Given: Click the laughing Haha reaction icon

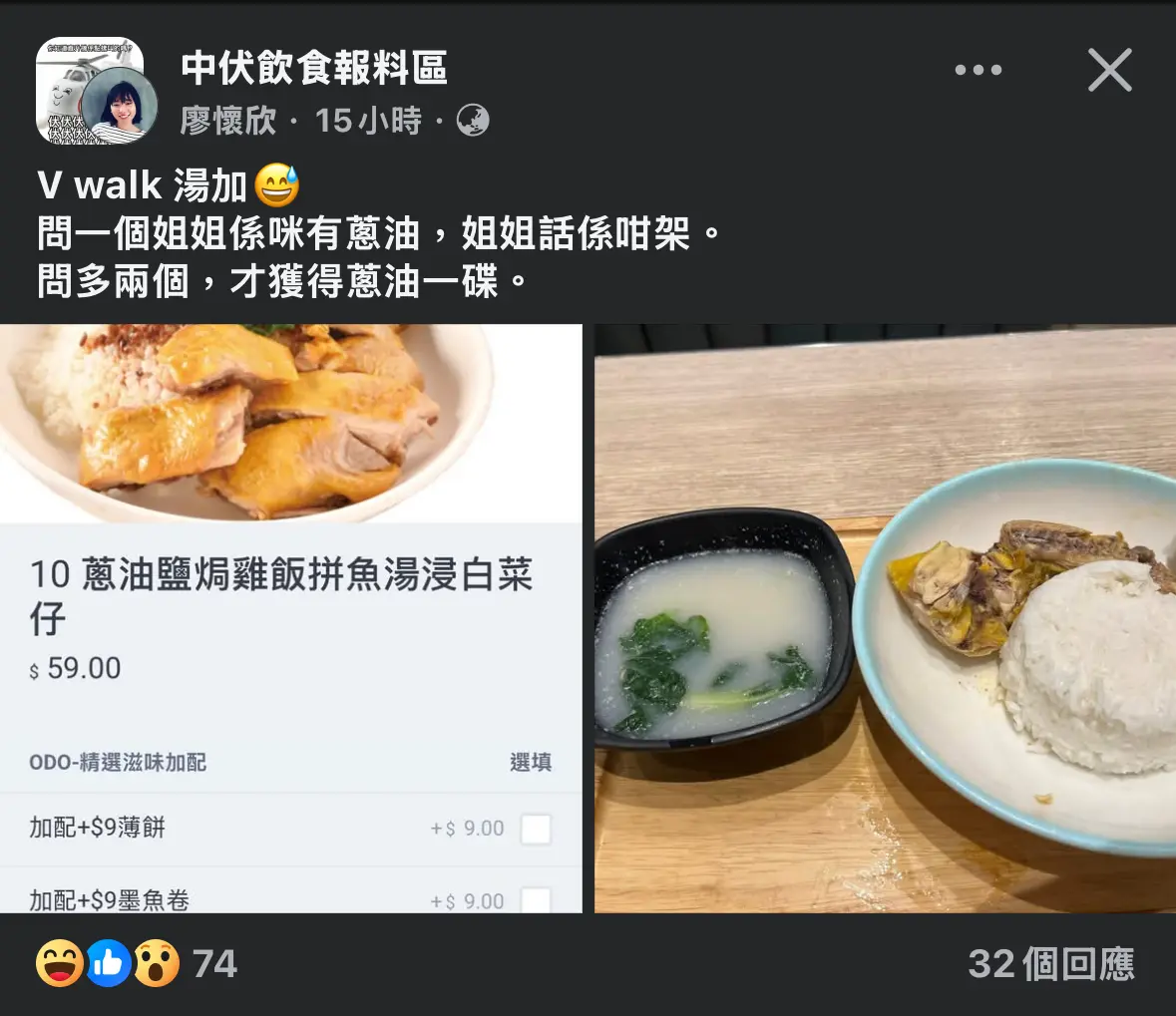Looking at the screenshot, I should click(x=60, y=963).
